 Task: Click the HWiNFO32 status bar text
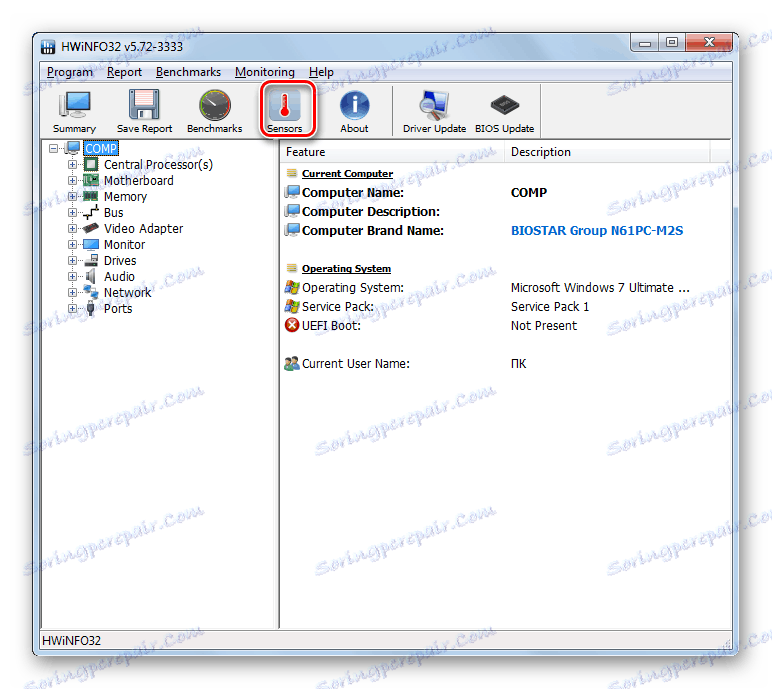pyautogui.click(x=71, y=640)
